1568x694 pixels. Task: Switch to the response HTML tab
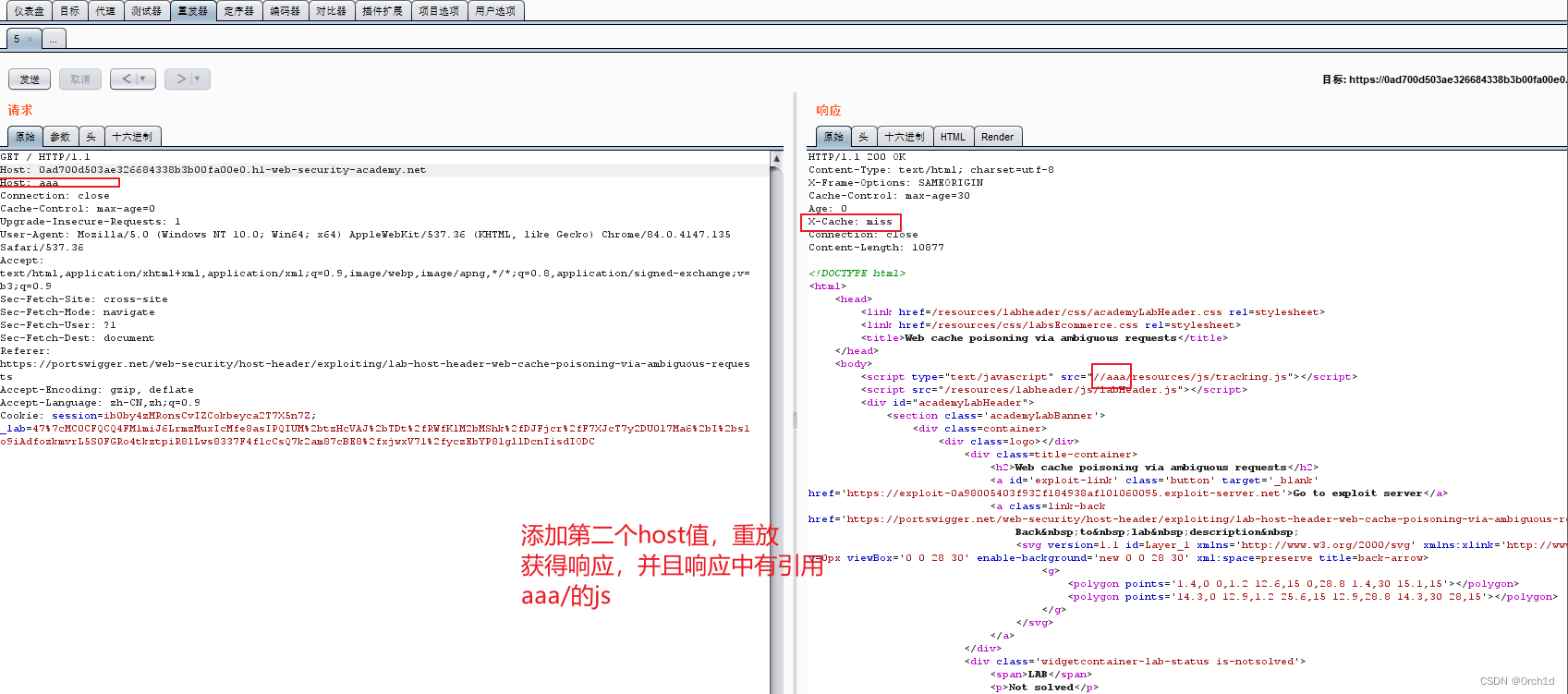pyautogui.click(x=953, y=137)
